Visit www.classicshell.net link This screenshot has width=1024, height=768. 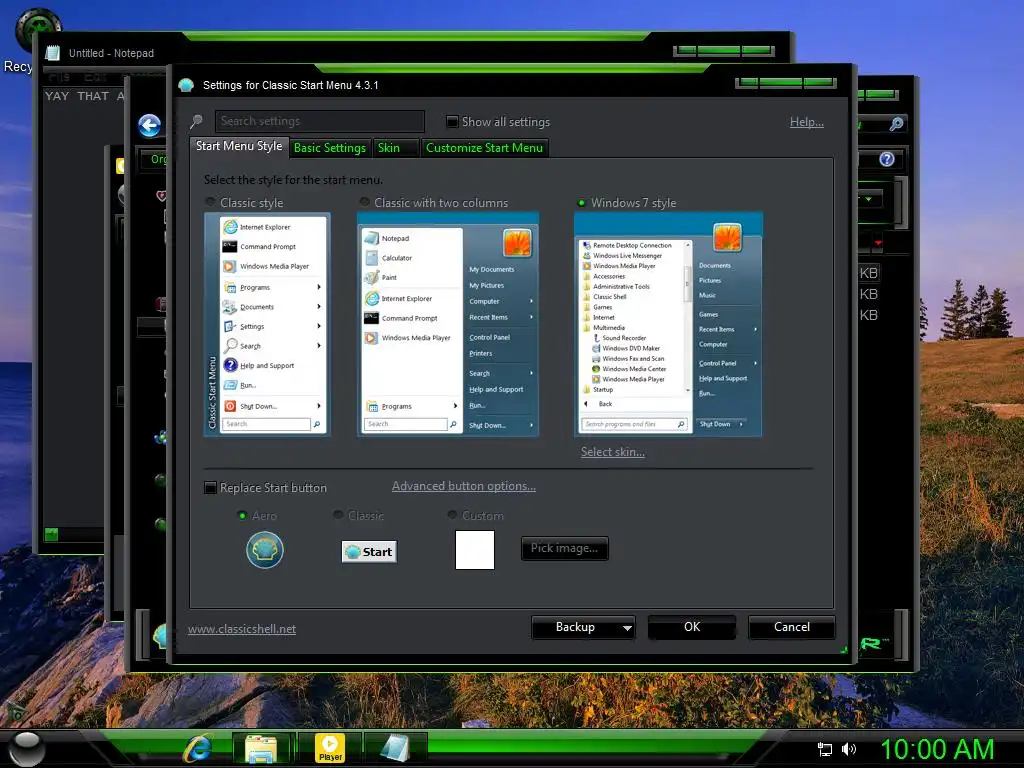242,629
